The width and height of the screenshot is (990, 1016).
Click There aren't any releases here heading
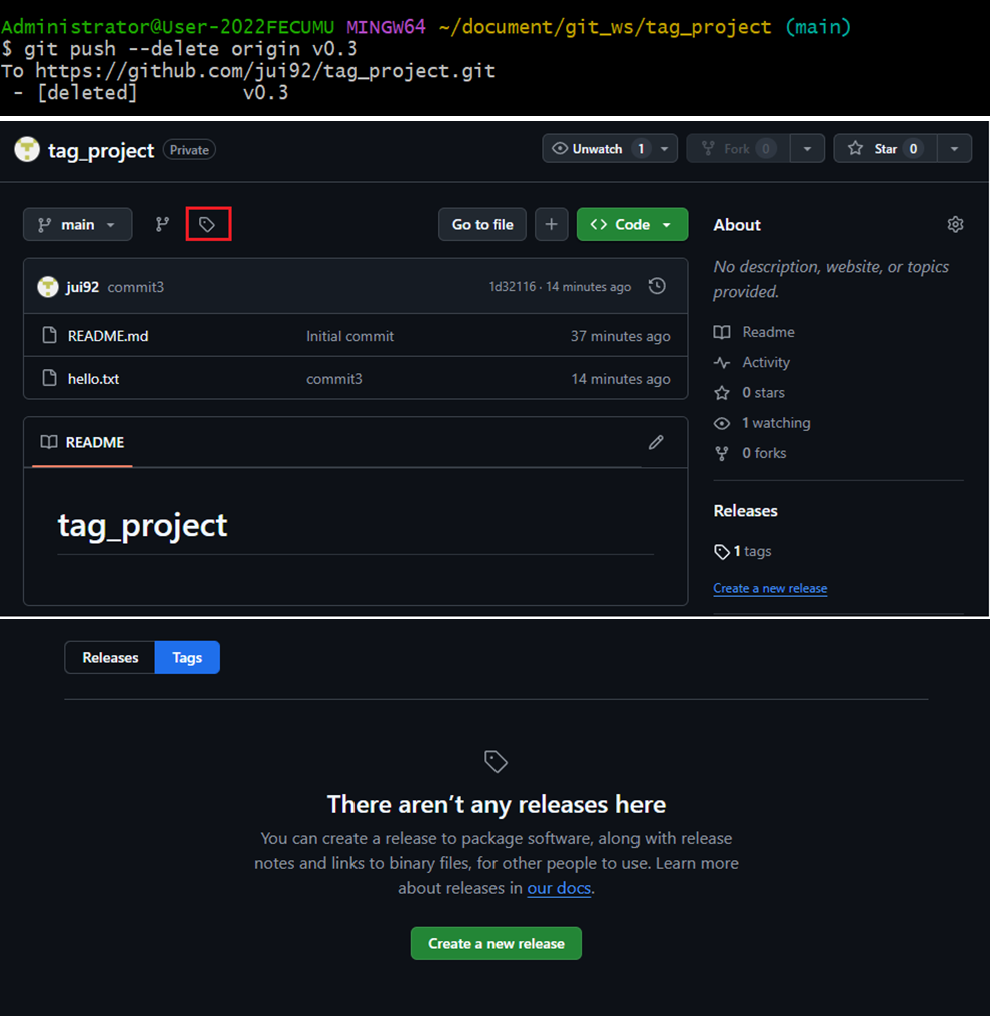click(496, 804)
